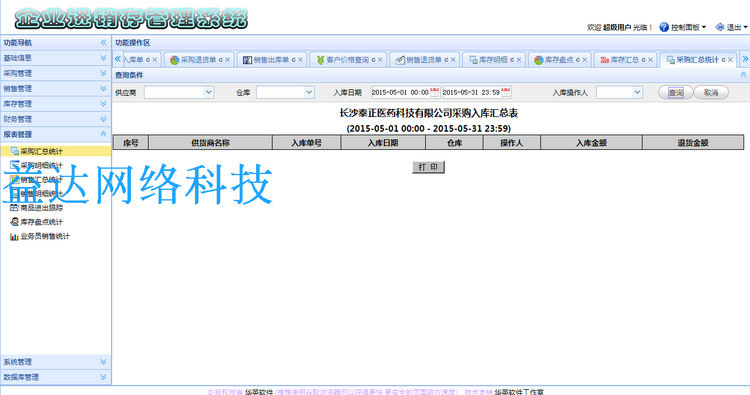Open 商品进出跟踪 report
Image resolution: width=750 pixels, height=395 pixels.
(x=41, y=208)
